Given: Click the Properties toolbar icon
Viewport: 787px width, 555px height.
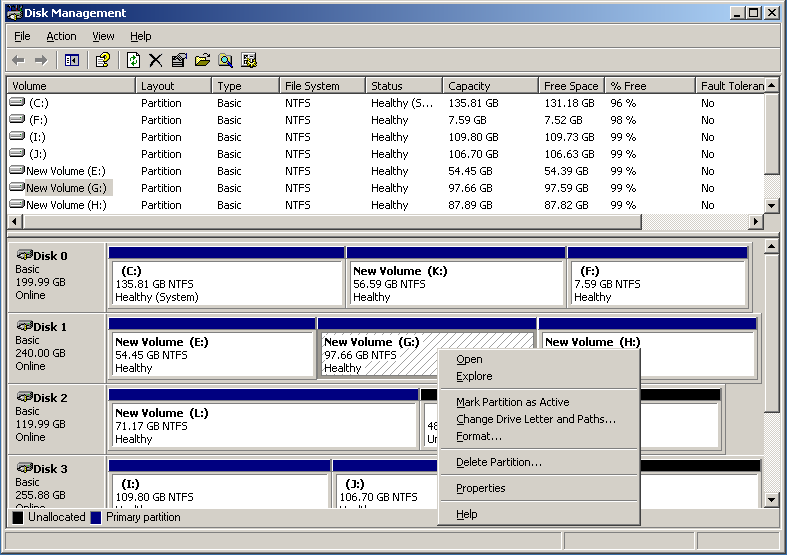Looking at the screenshot, I should pyautogui.click(x=179, y=61).
